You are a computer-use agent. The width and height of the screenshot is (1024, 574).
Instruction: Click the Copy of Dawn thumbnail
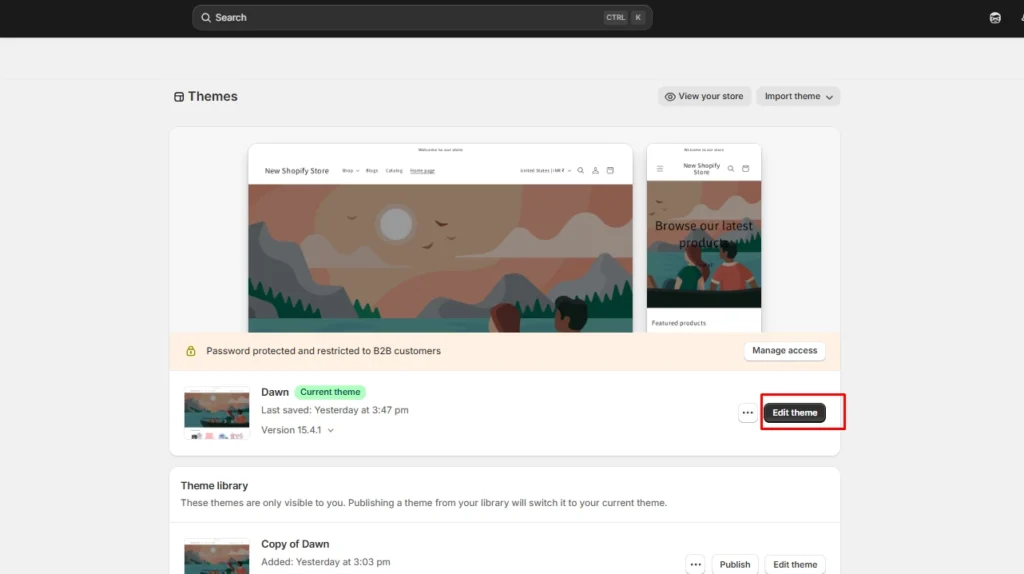point(217,556)
